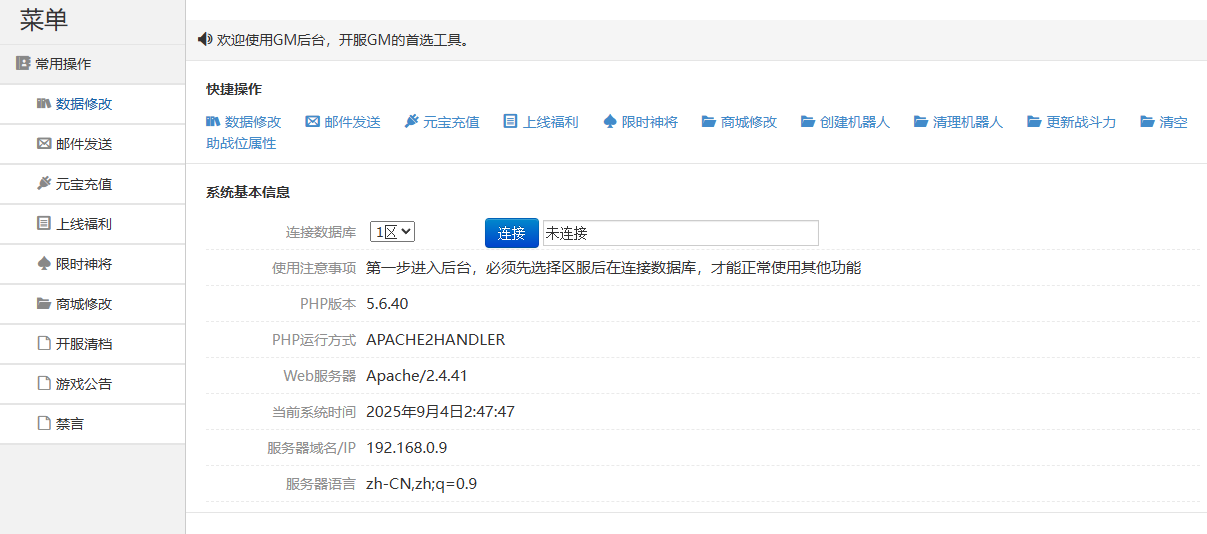The width and height of the screenshot is (1207, 534).
Task: Open 游戏公告 from the sidebar menu
Action: point(83,384)
